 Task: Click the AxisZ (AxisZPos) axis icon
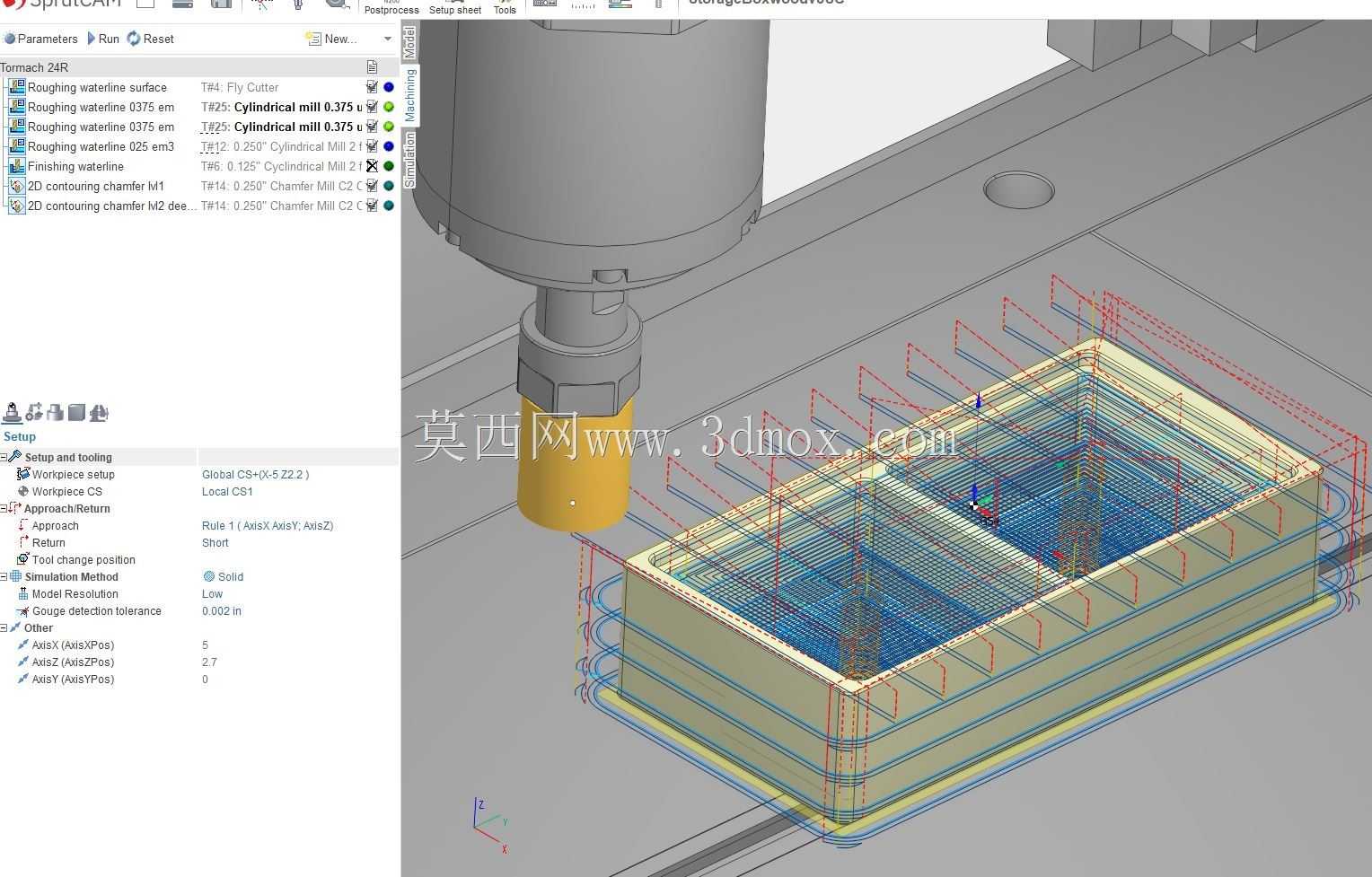click(23, 662)
